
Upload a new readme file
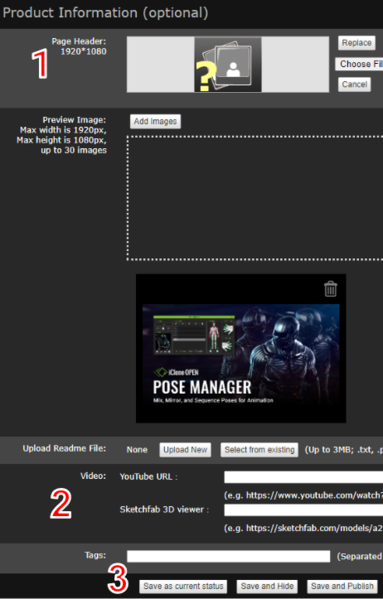tap(185, 450)
